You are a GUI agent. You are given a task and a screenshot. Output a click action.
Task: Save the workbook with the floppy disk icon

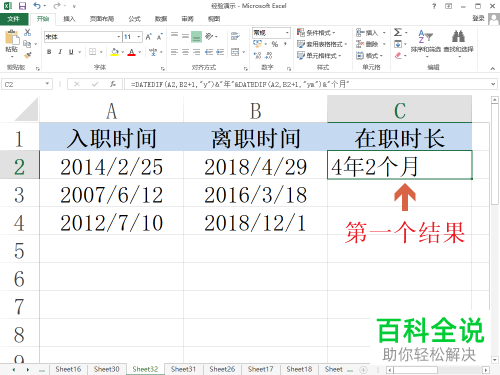click(22, 6)
